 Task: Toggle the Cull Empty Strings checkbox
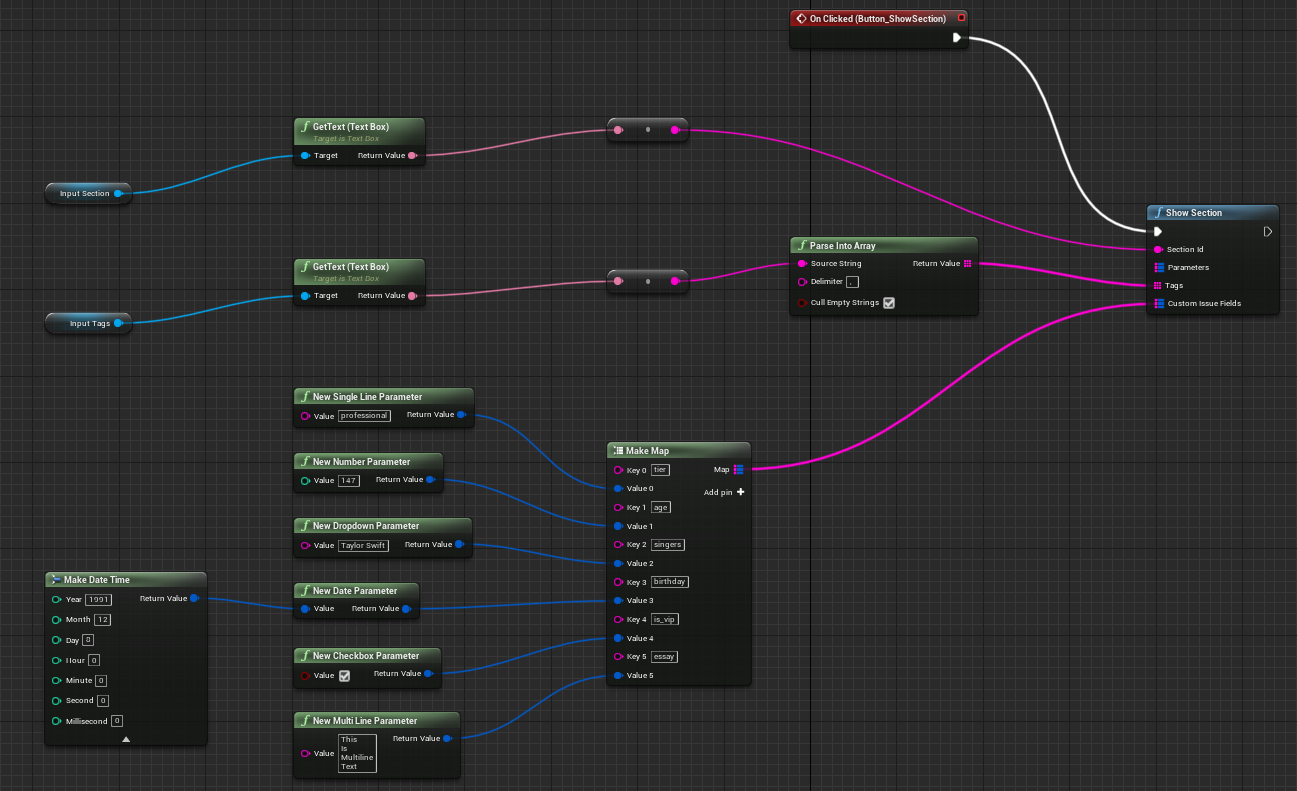[889, 303]
